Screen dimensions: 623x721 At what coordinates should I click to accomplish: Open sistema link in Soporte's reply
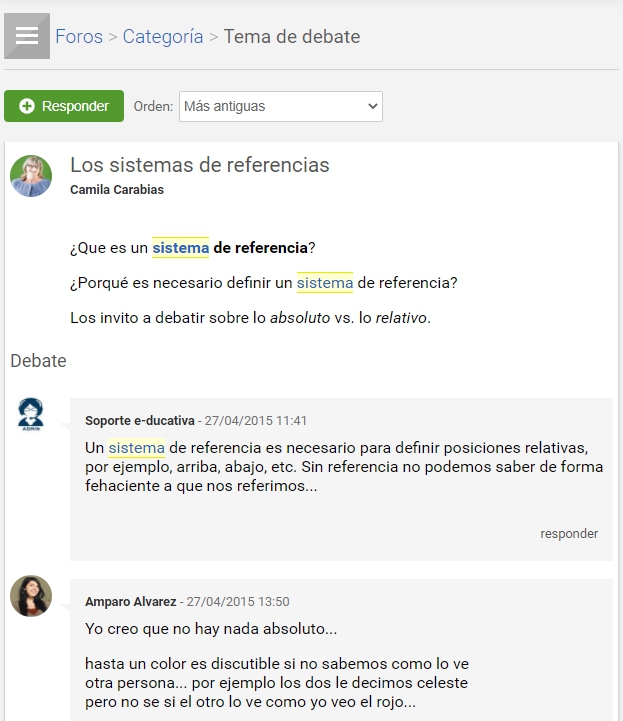(137, 448)
